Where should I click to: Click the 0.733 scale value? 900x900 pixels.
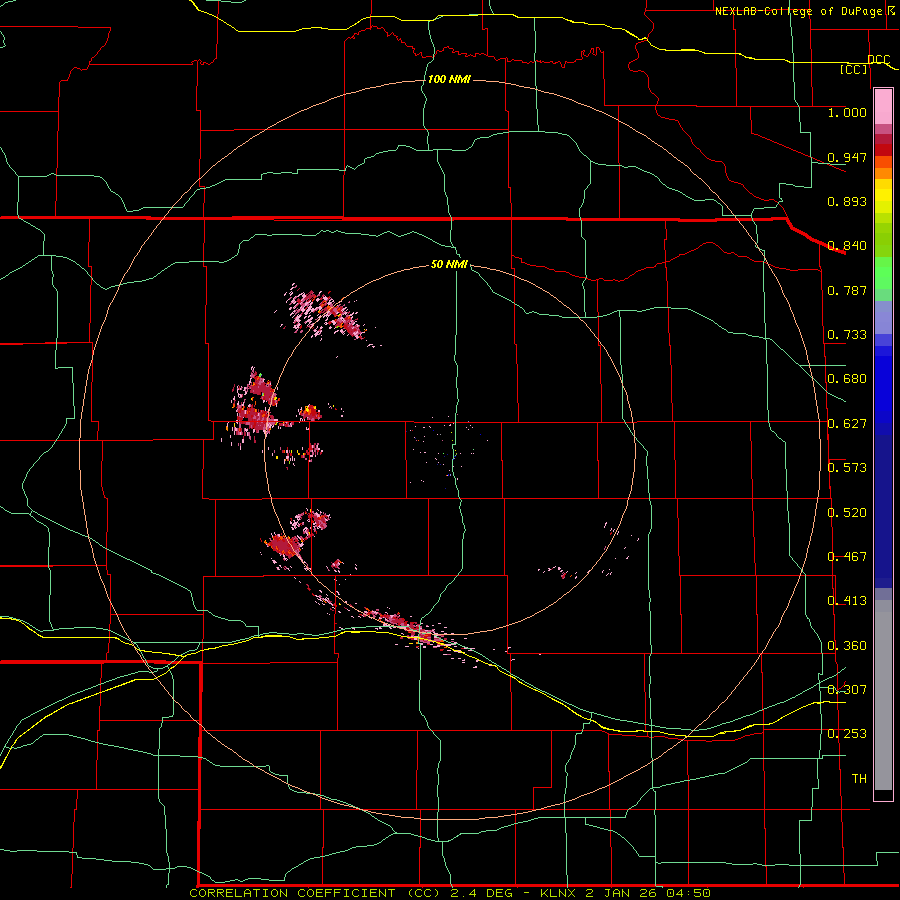pos(847,335)
